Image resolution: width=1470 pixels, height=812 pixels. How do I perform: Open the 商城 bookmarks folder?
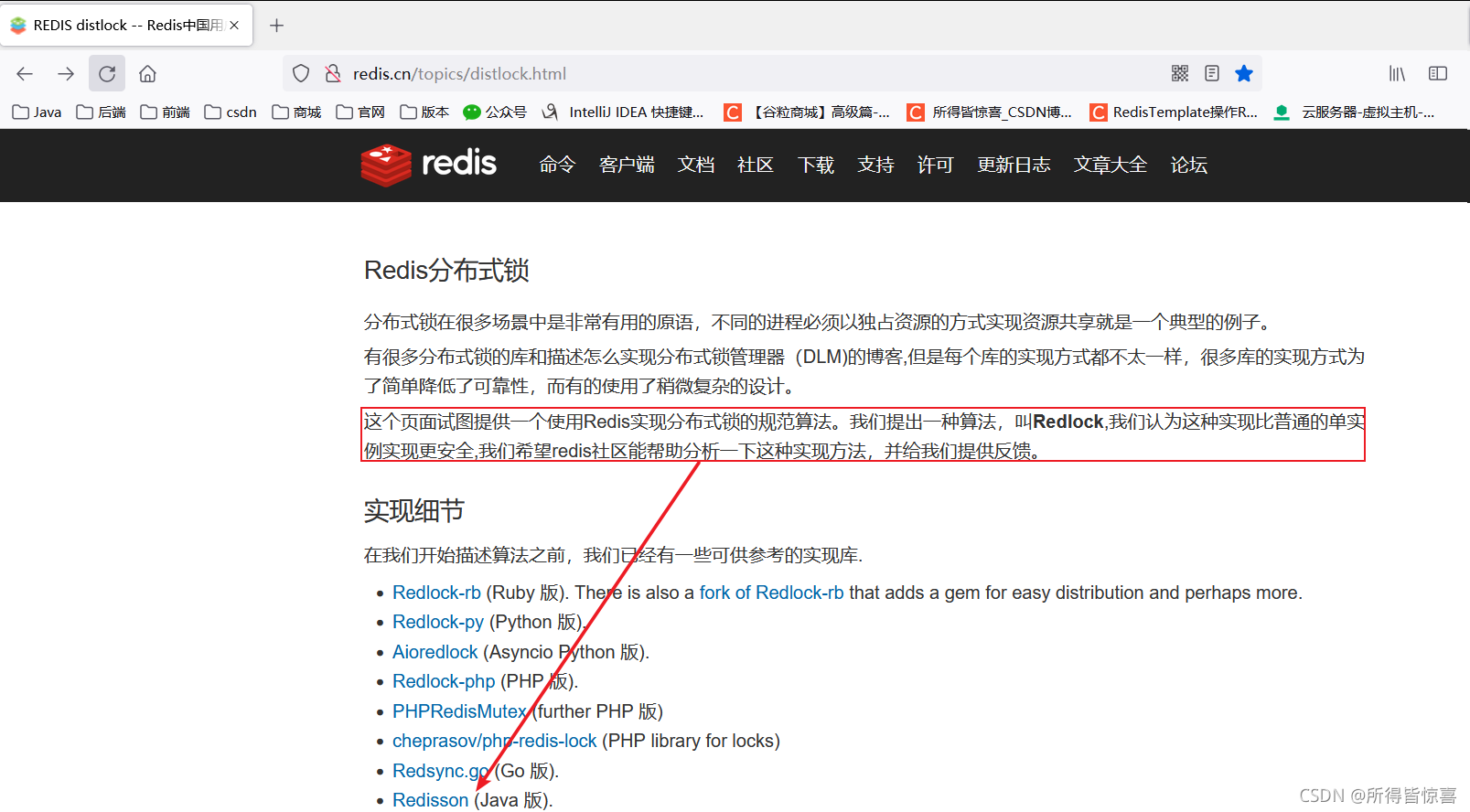(x=296, y=112)
